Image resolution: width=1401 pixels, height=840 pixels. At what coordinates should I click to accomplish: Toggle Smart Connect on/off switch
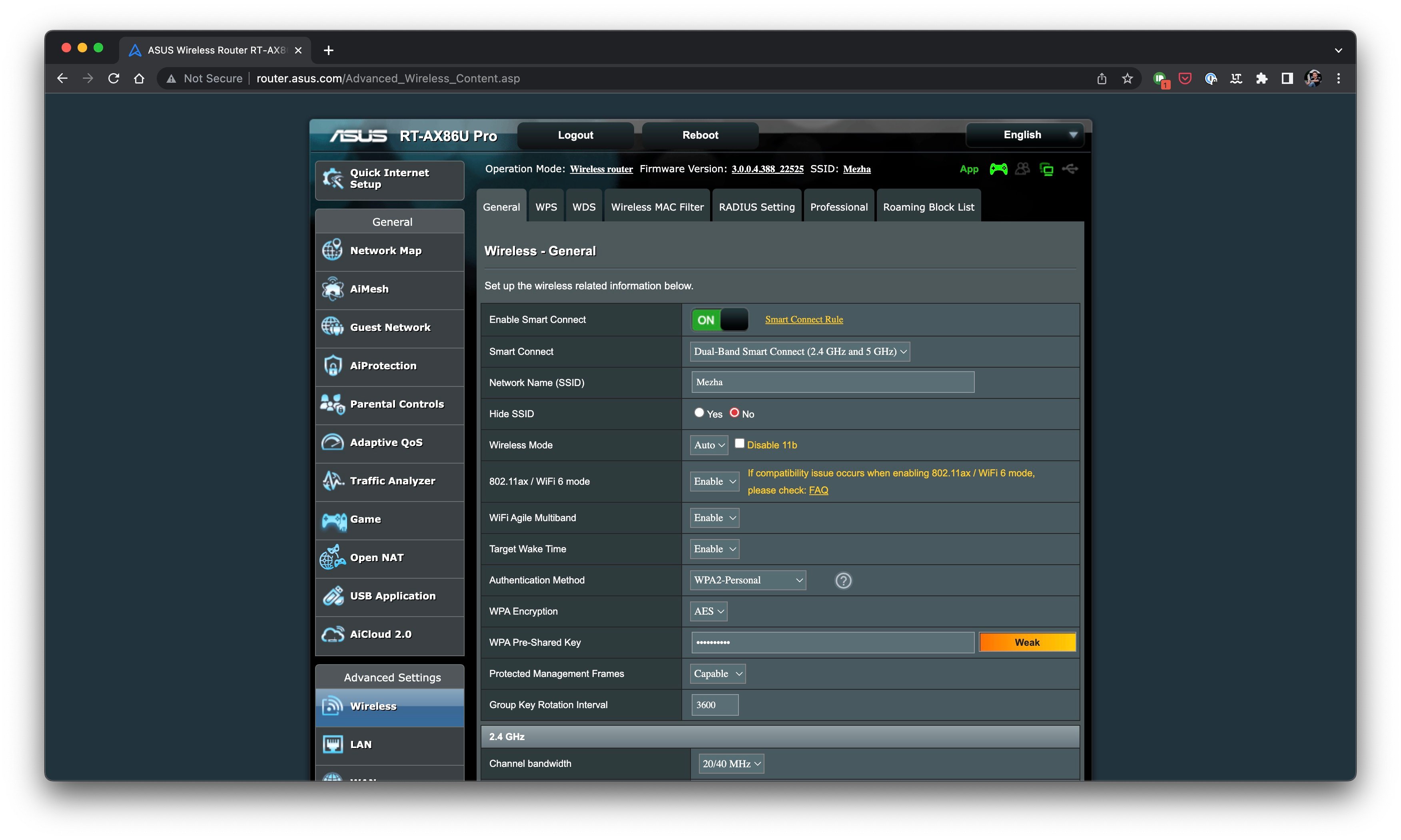click(x=718, y=319)
